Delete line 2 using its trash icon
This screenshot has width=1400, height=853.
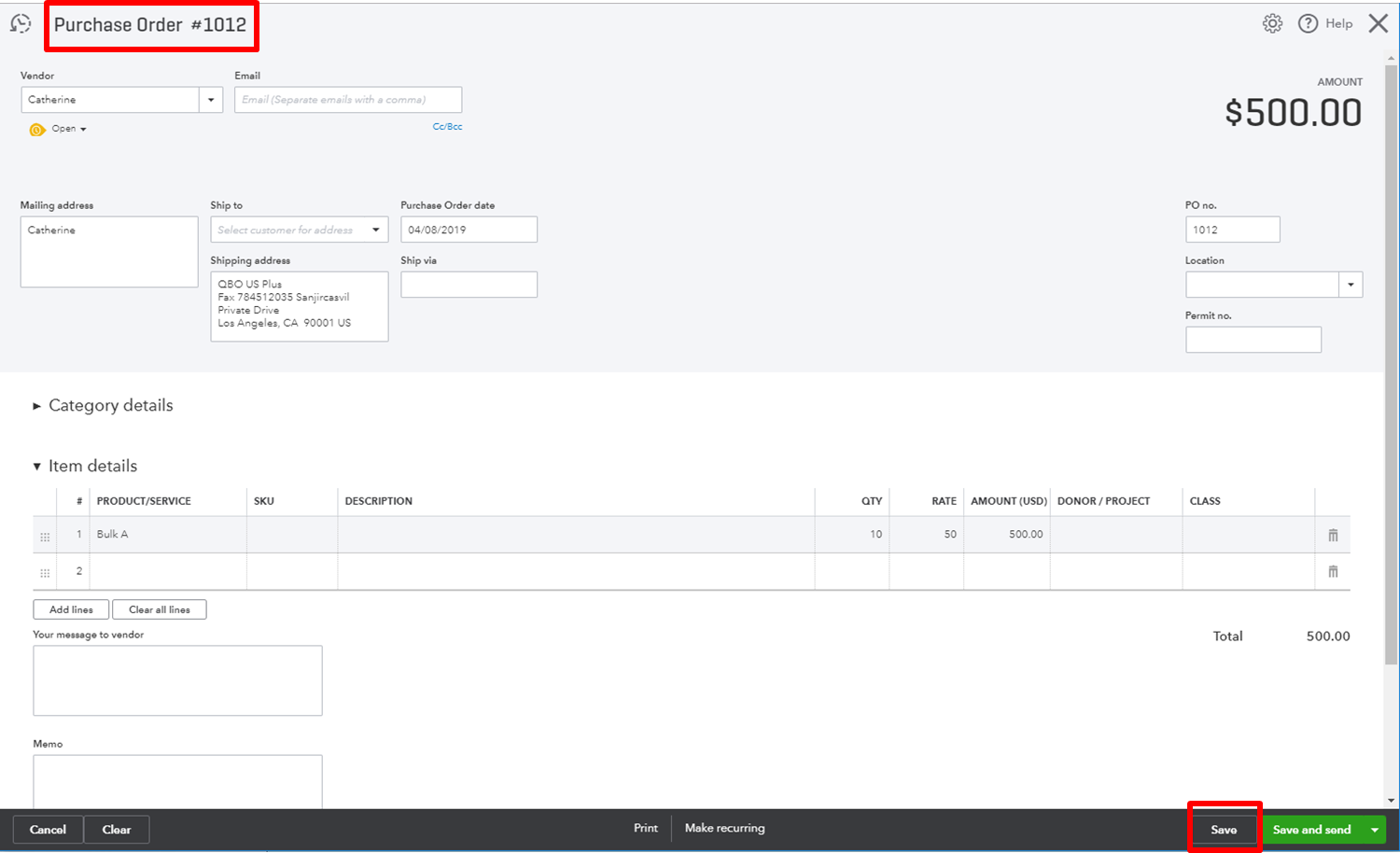[x=1333, y=570]
